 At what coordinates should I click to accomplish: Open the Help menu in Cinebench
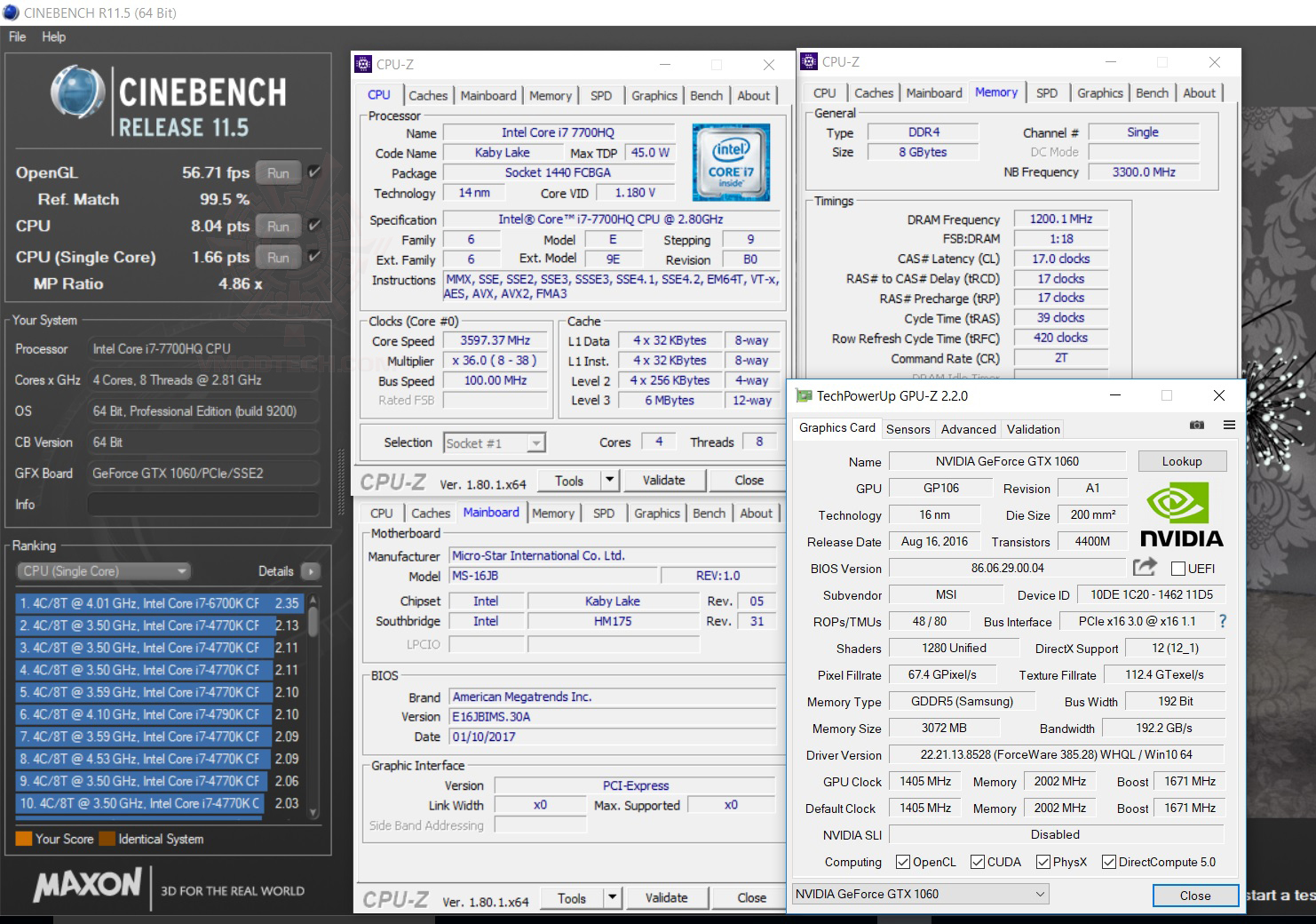[x=53, y=36]
